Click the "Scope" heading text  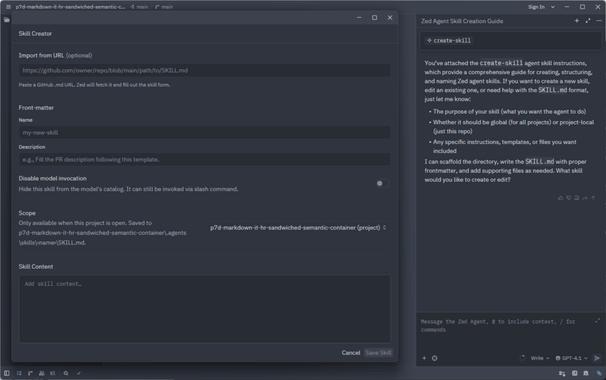[x=27, y=213]
